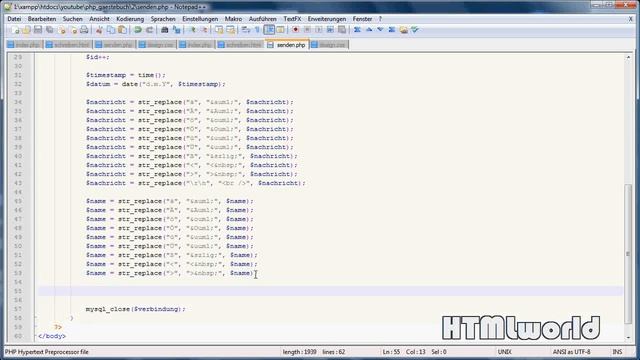Viewport: 640px width, 360px height.
Task: Click the vertical scrollbar down arrow
Action: 628,338
